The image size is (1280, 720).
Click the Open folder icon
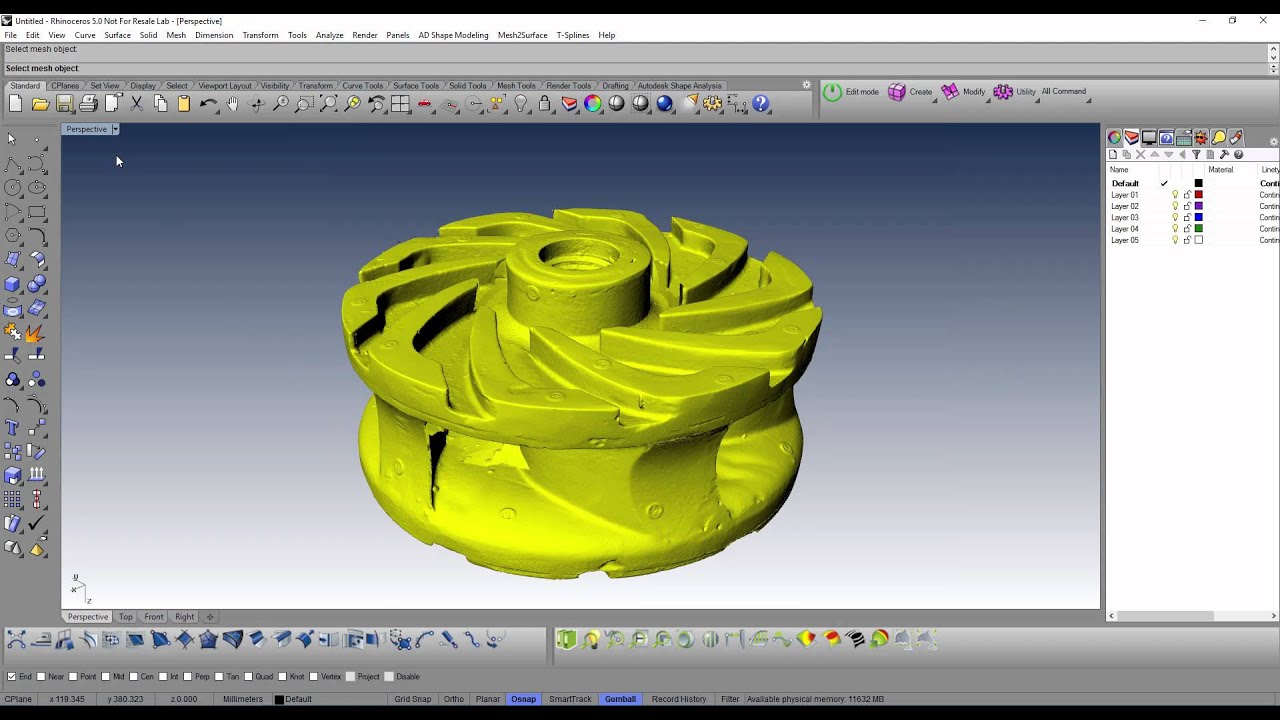(x=40, y=104)
